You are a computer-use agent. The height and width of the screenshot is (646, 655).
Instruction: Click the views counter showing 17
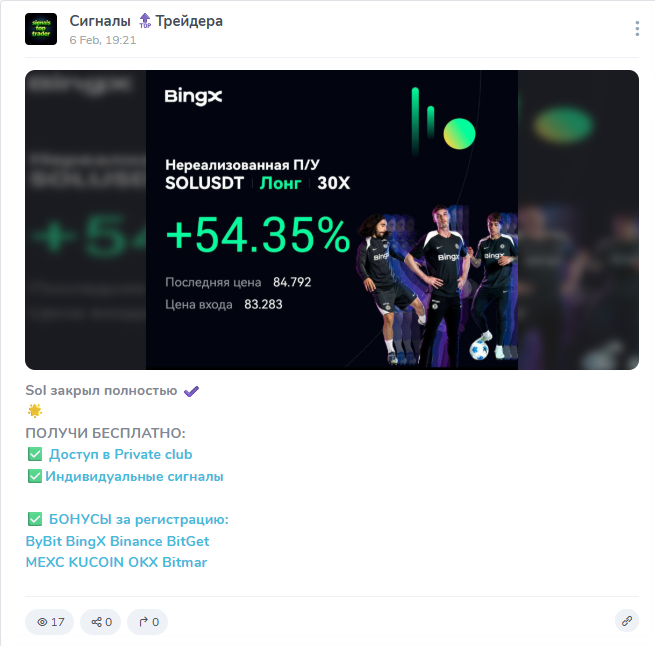coord(50,622)
